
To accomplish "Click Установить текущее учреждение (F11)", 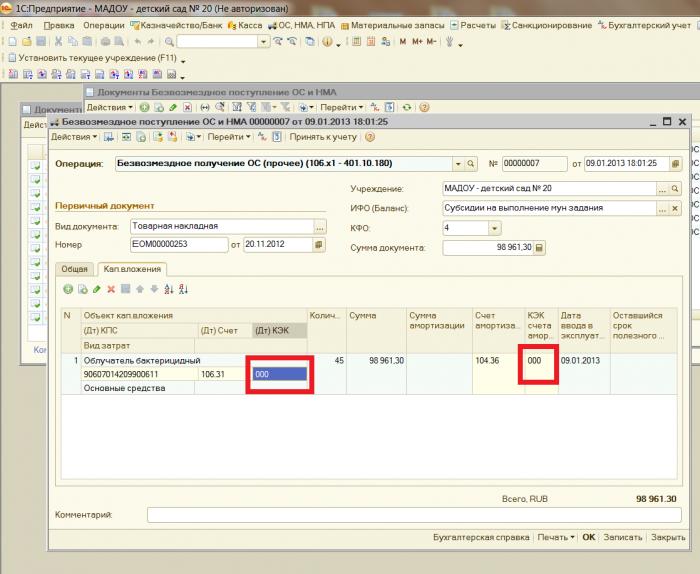I will (x=93, y=58).
